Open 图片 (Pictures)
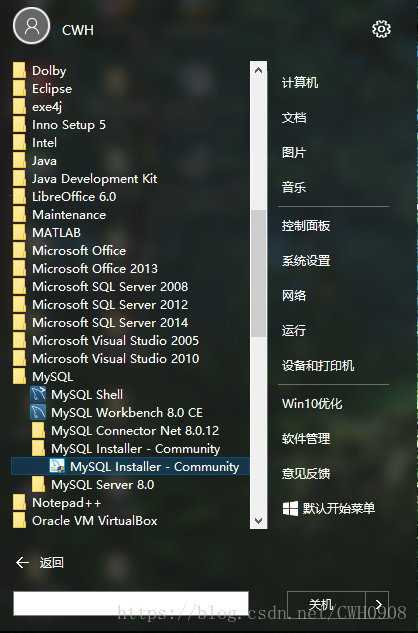The image size is (418, 633). [x=294, y=153]
